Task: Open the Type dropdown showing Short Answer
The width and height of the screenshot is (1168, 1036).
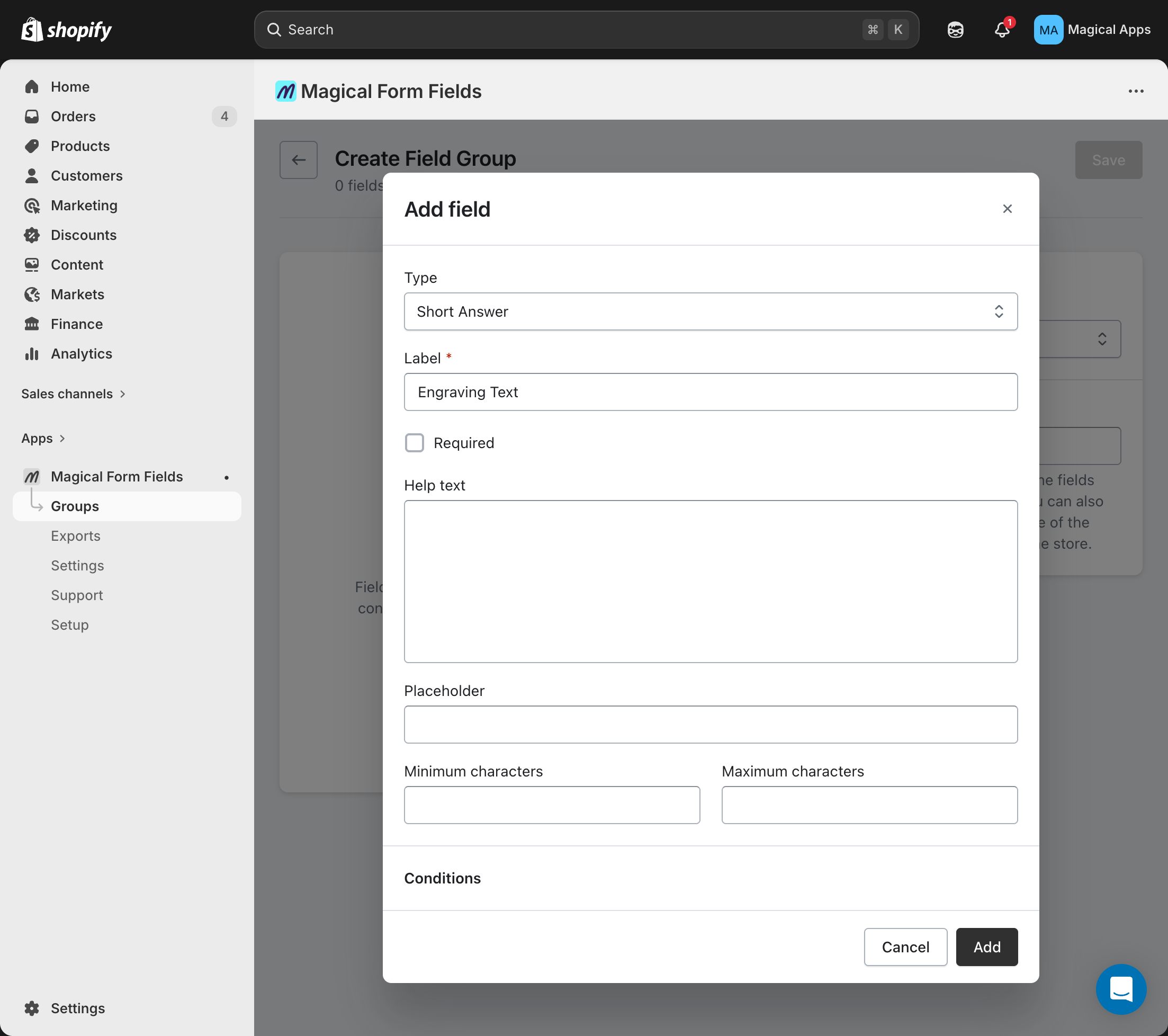Action: [x=711, y=311]
